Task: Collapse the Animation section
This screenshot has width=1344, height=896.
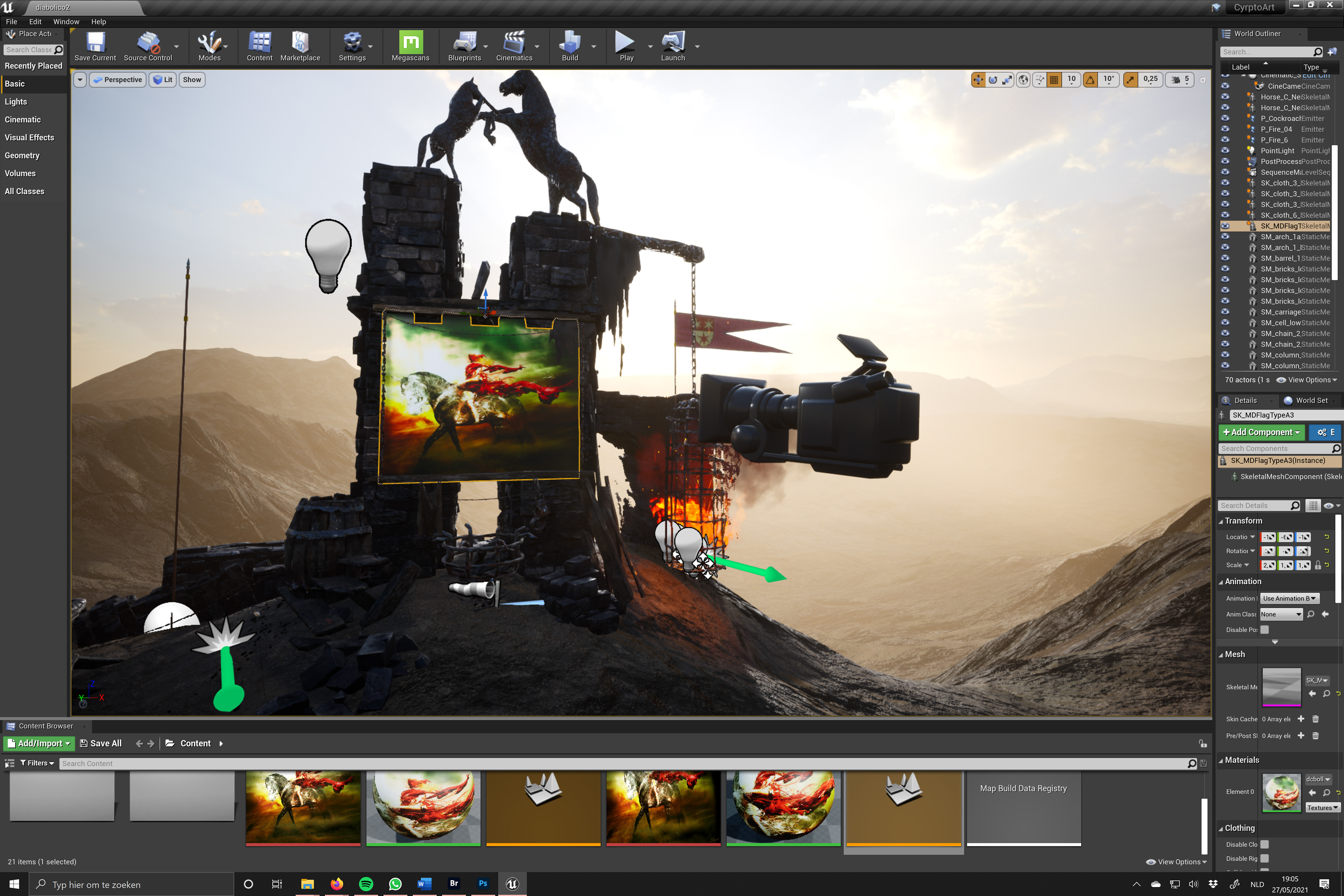Action: pyautogui.click(x=1220, y=582)
